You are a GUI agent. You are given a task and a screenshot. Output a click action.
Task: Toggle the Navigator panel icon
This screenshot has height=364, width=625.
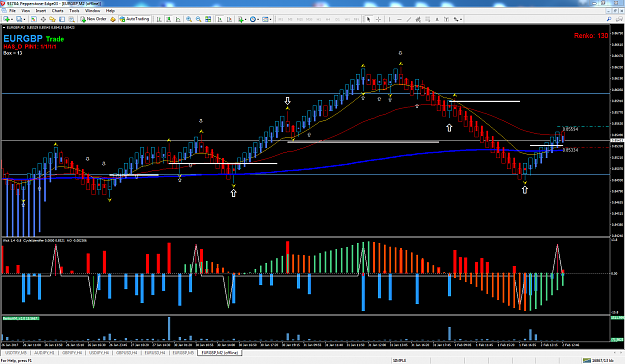click(x=53, y=19)
